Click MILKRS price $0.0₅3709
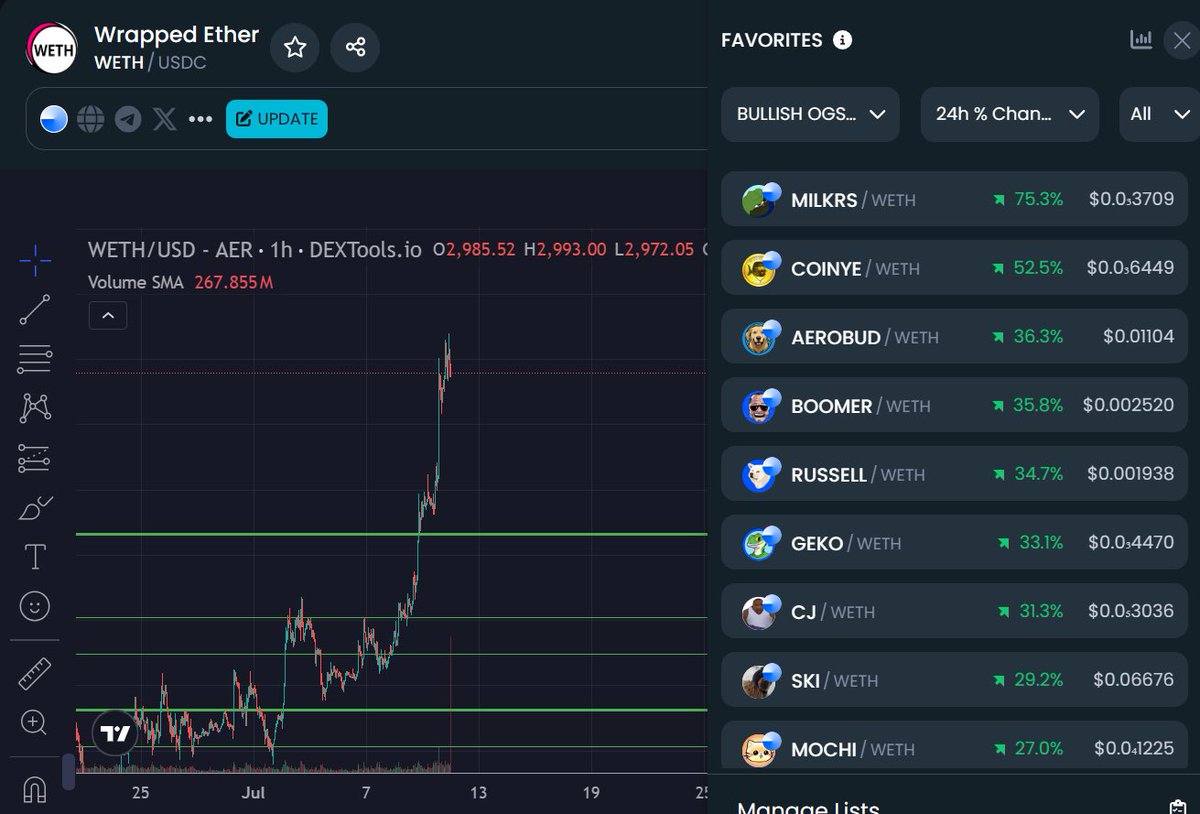 (x=1131, y=199)
